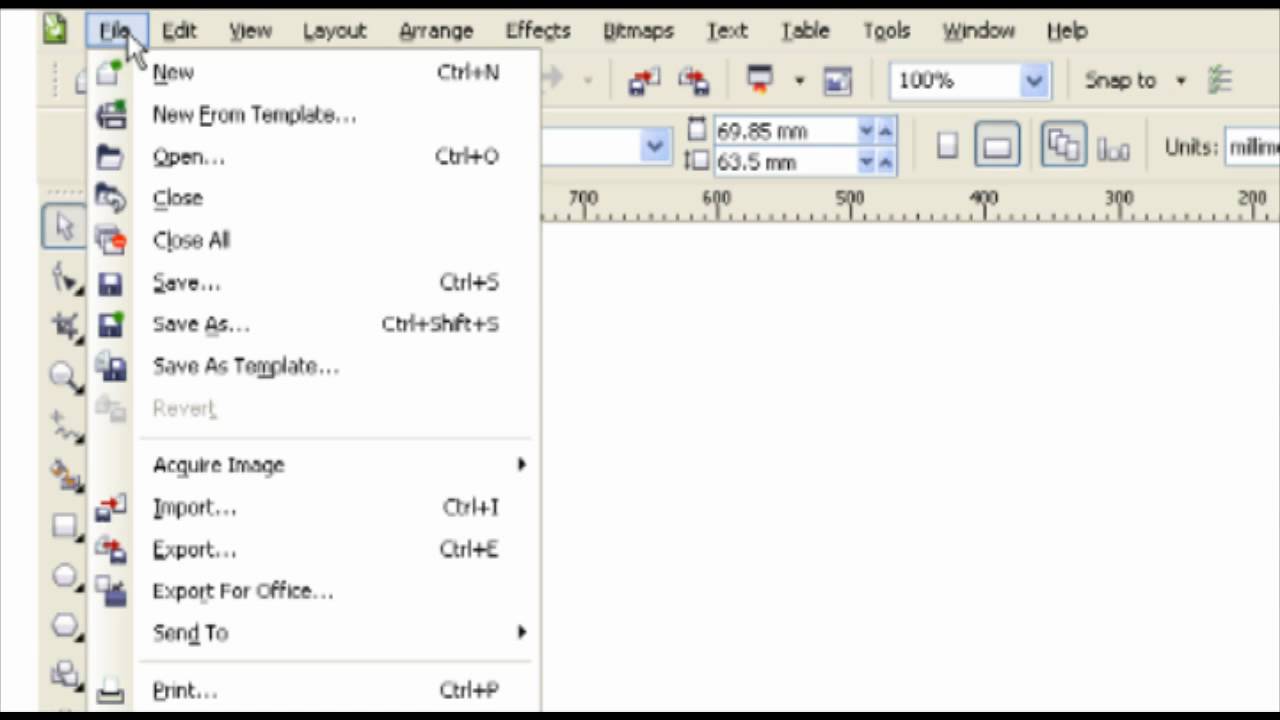Decrease the page width 69.85 mm value
Screen dimensions: 1280x720
pyautogui.click(x=866, y=131)
